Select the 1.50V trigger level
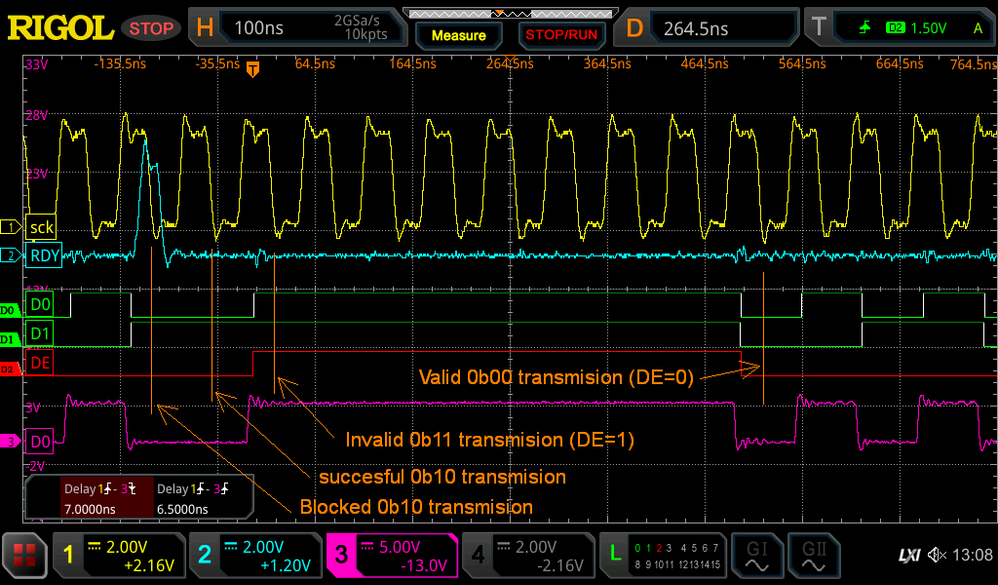 [x=928, y=28]
